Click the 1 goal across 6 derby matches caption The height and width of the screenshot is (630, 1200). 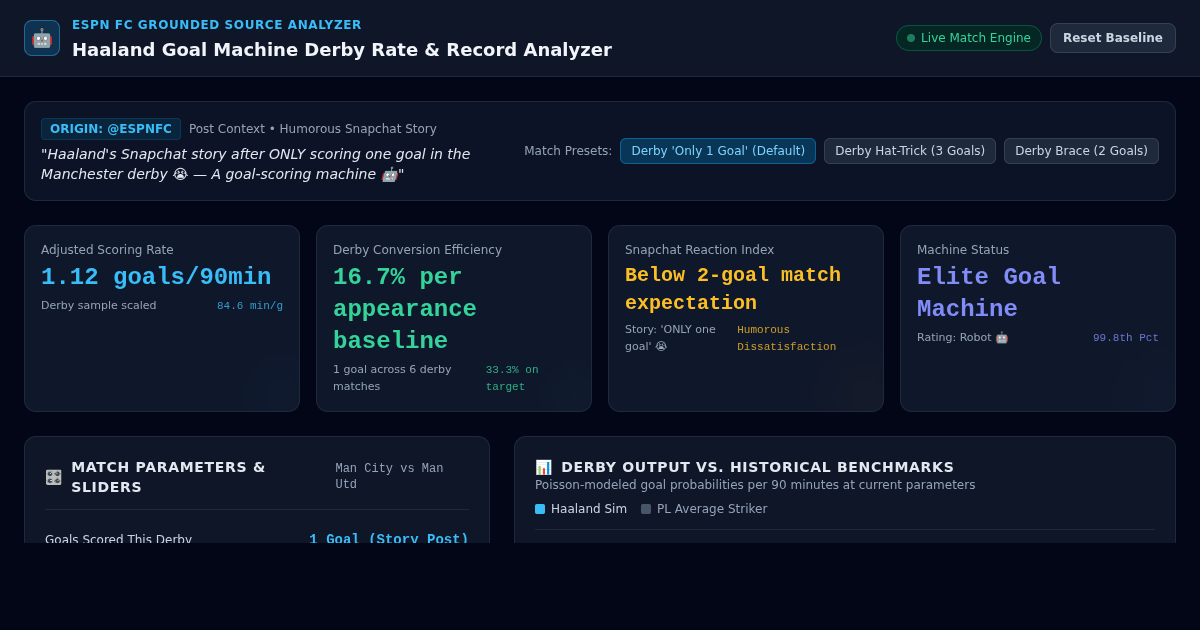392,378
